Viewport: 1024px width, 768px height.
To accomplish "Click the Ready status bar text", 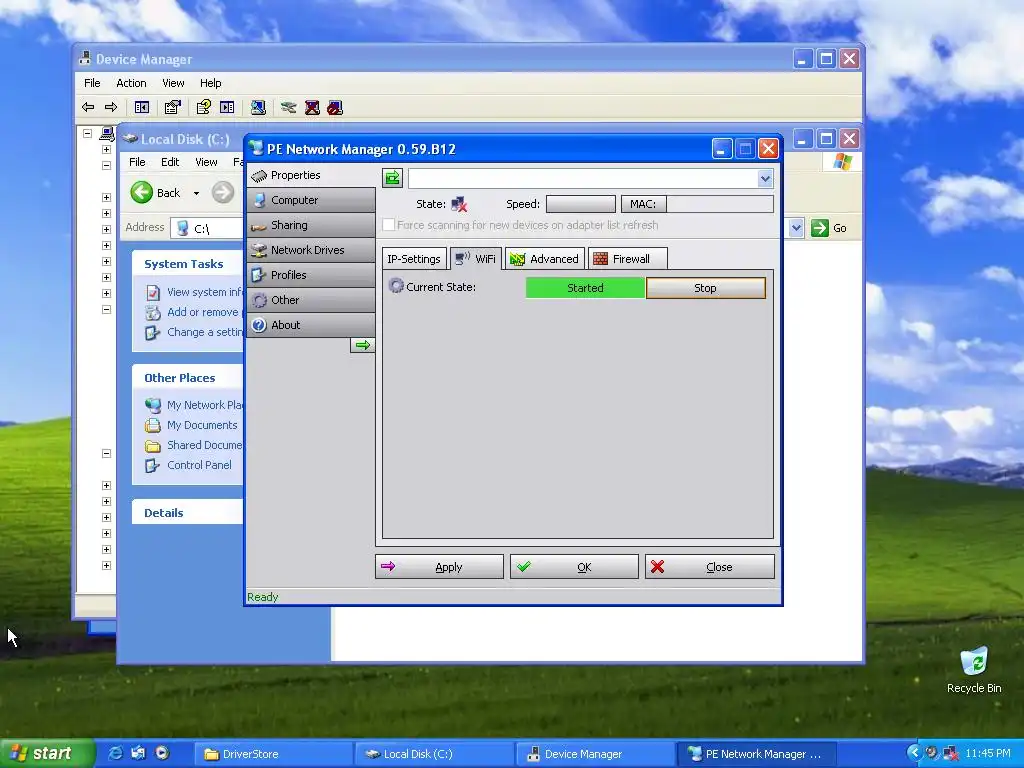I will 263,597.
